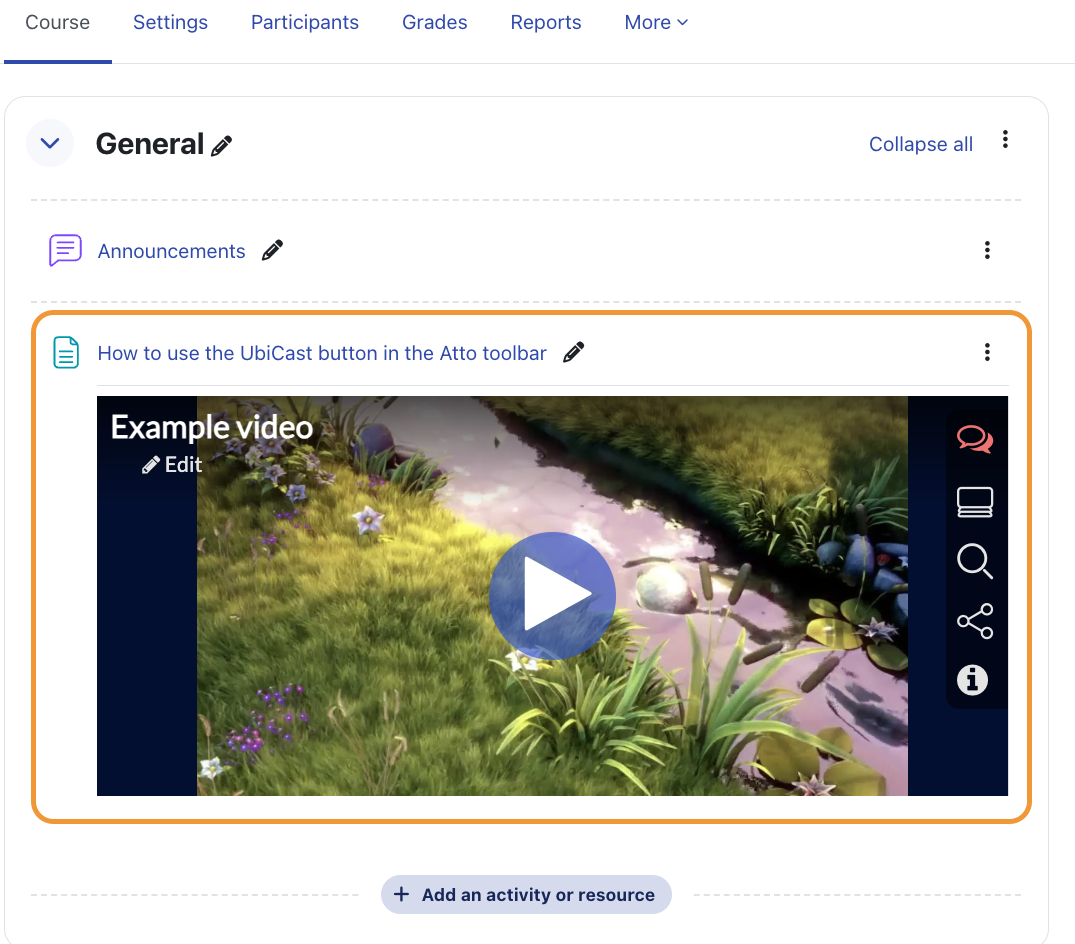Click the page resource icon for UbiCast

[x=66, y=352]
